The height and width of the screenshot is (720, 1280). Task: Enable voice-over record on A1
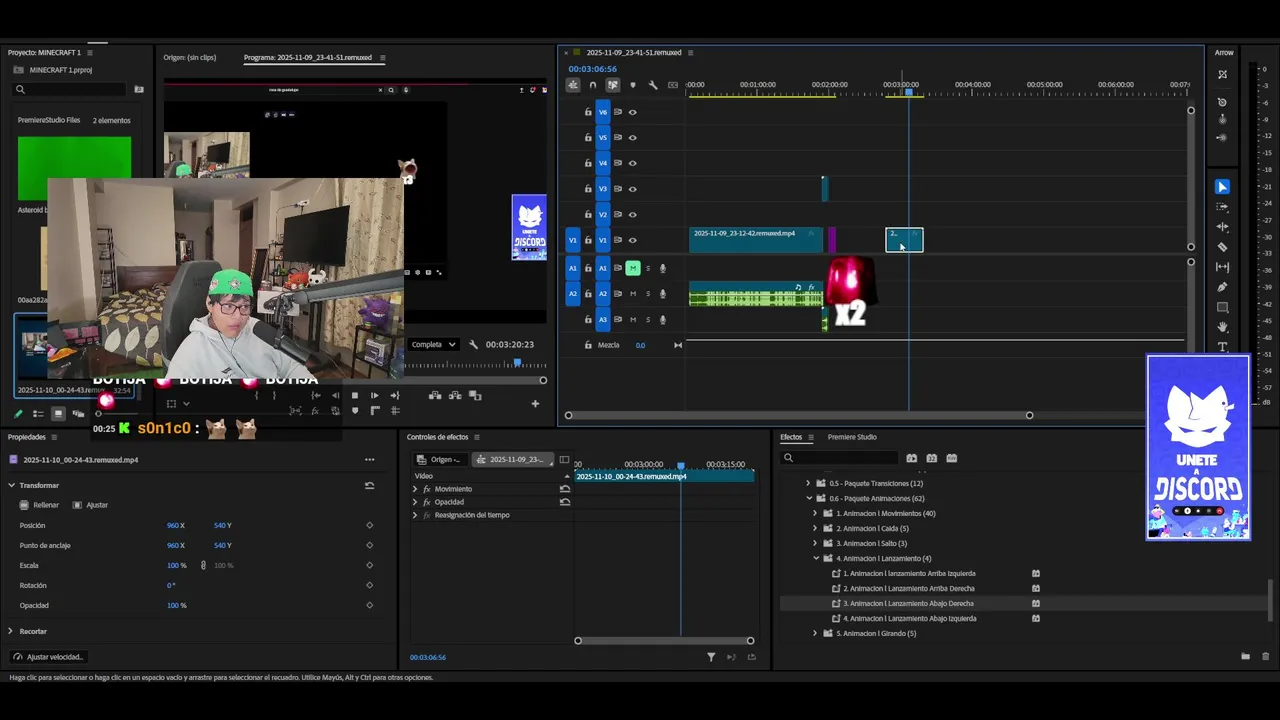click(x=662, y=268)
